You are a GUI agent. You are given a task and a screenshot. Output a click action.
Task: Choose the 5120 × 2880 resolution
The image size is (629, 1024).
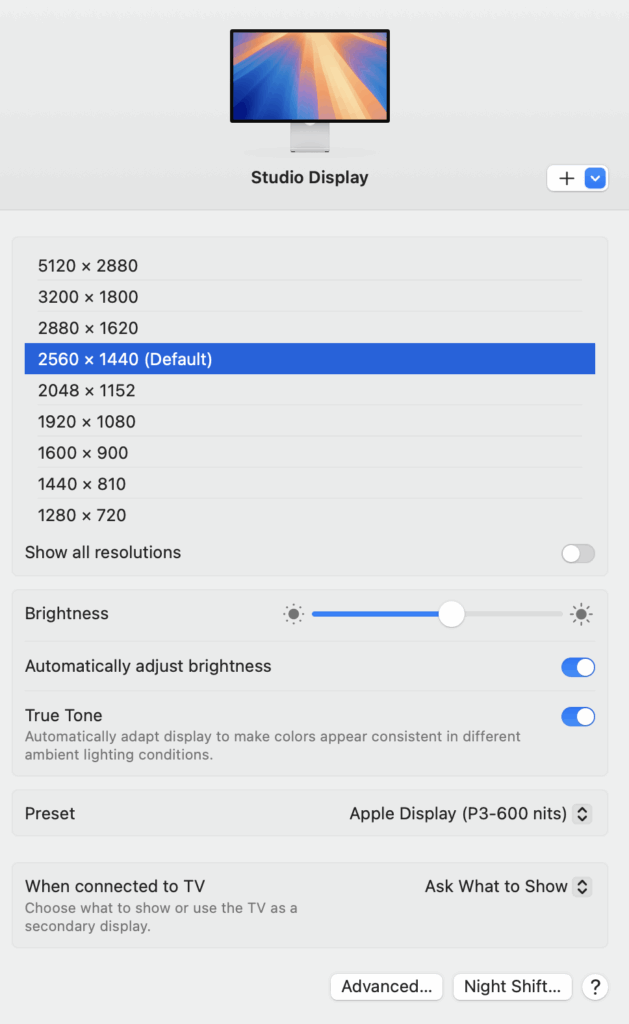(310, 266)
